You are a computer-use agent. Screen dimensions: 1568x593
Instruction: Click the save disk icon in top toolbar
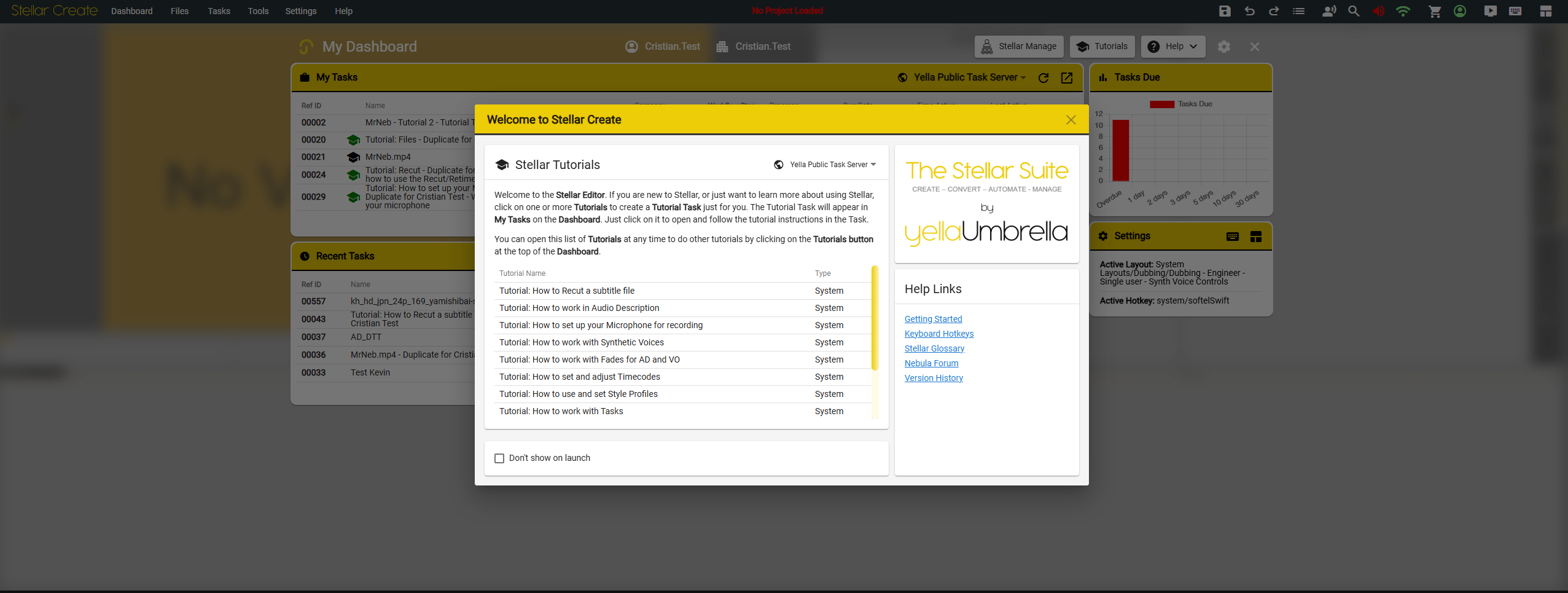(x=1225, y=11)
